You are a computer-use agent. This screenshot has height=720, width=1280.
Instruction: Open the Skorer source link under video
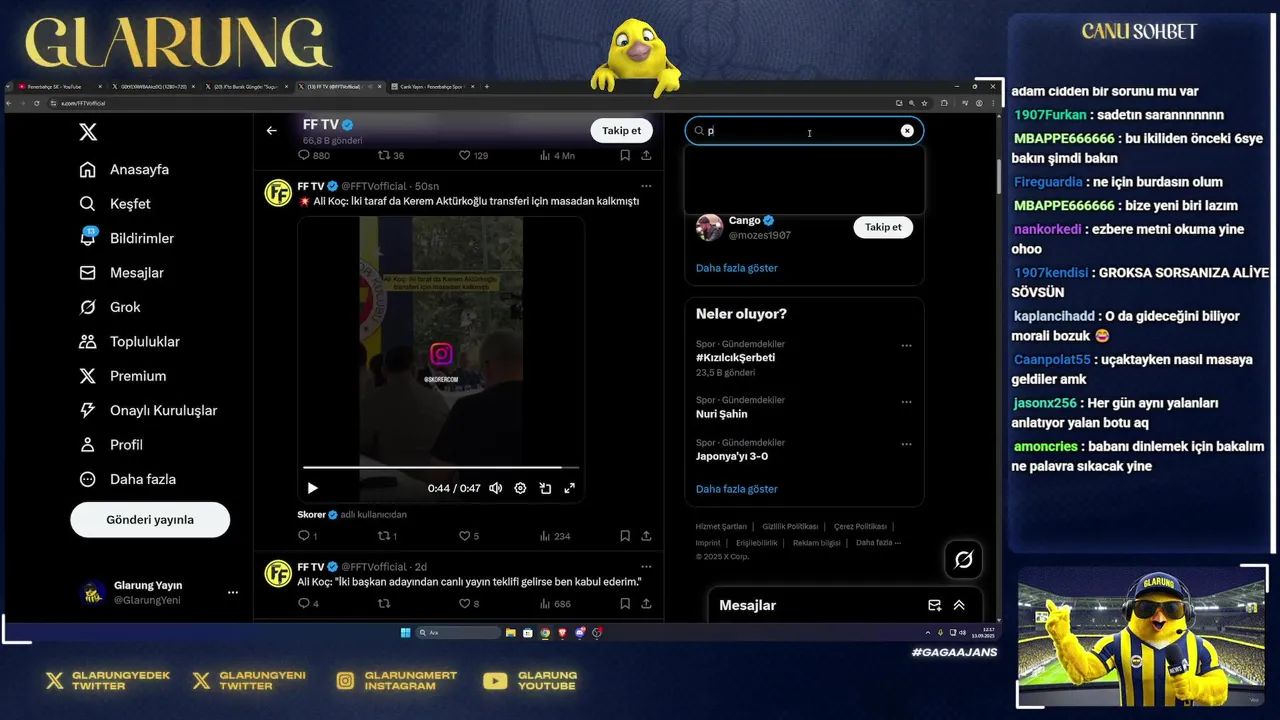(x=312, y=514)
